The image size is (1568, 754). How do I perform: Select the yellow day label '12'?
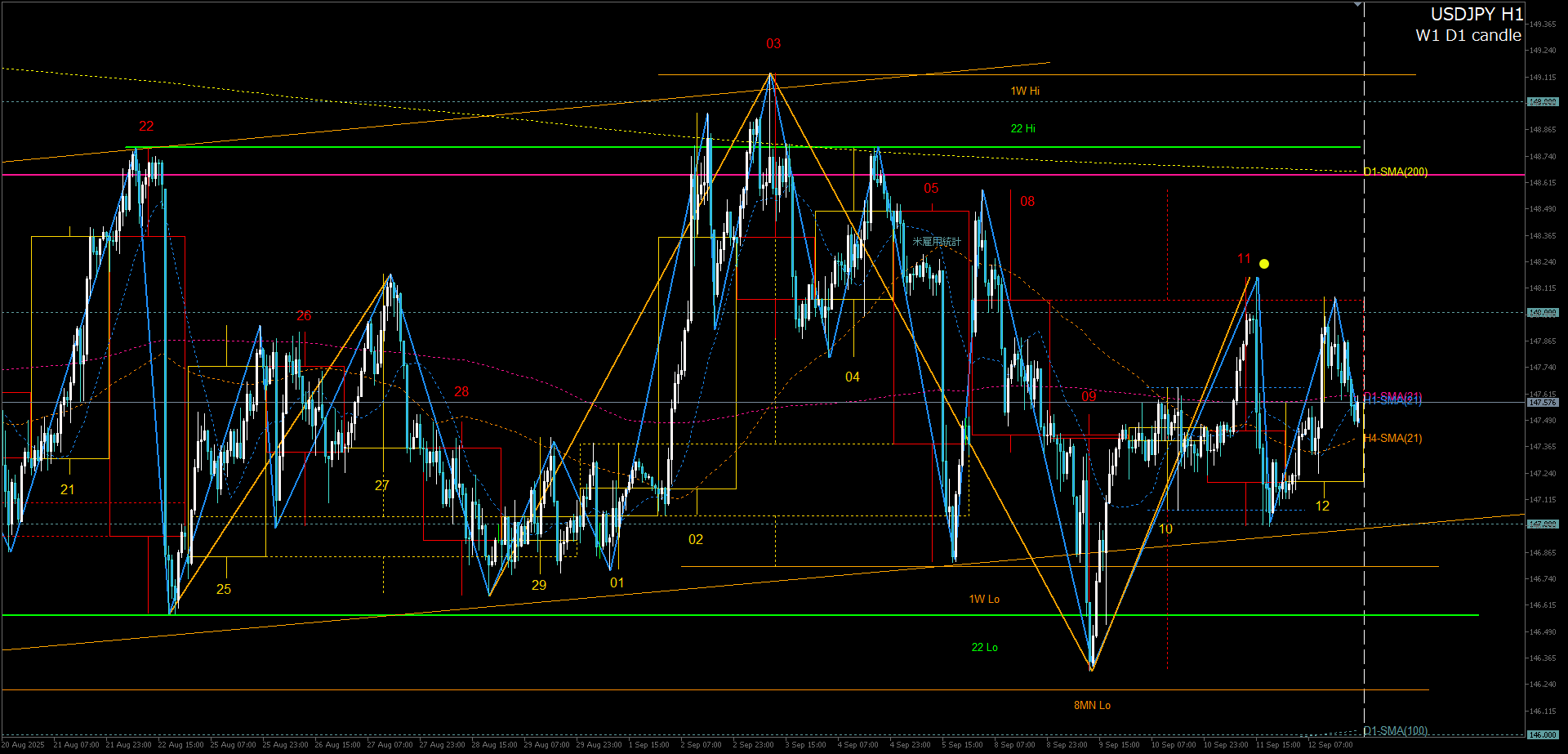[1322, 506]
